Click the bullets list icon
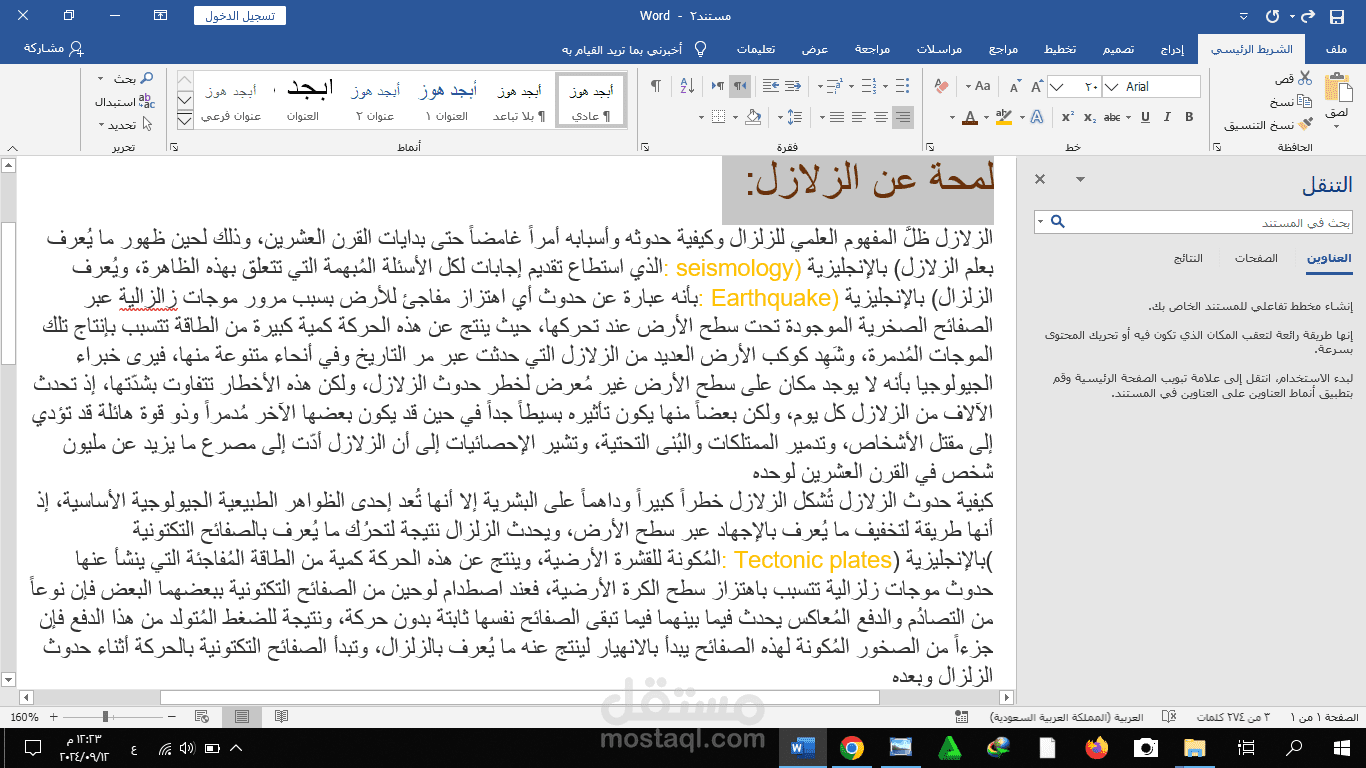 point(902,86)
